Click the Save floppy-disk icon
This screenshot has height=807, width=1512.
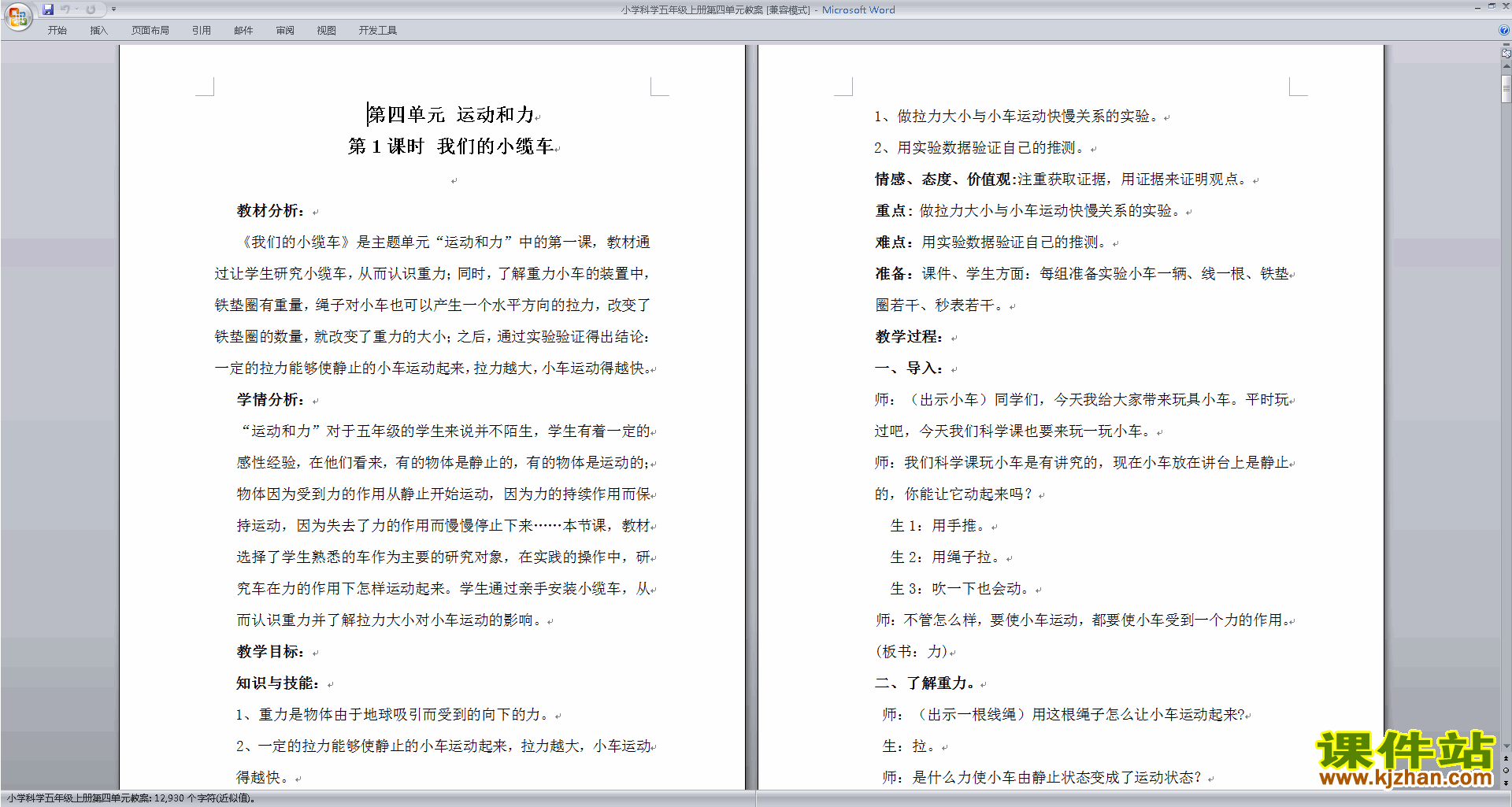pos(48,9)
